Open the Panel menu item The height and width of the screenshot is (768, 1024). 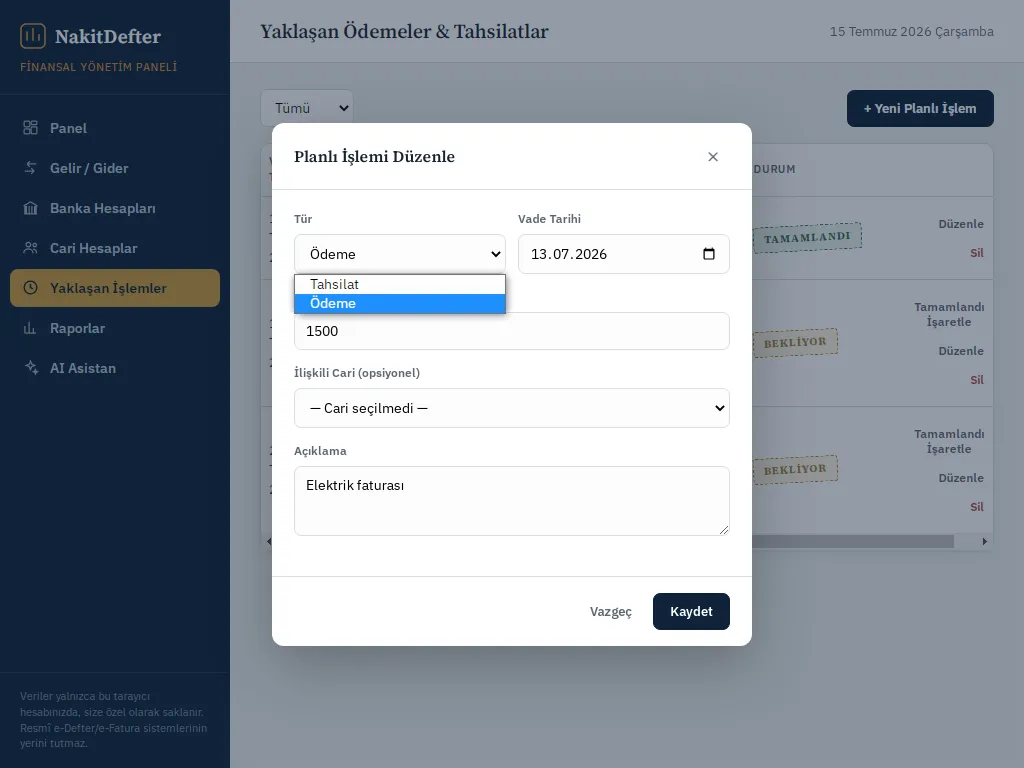tap(115, 128)
